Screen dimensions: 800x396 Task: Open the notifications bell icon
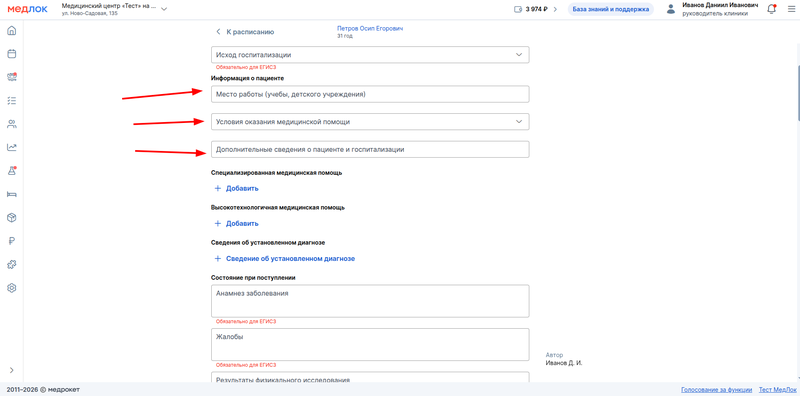tap(772, 9)
